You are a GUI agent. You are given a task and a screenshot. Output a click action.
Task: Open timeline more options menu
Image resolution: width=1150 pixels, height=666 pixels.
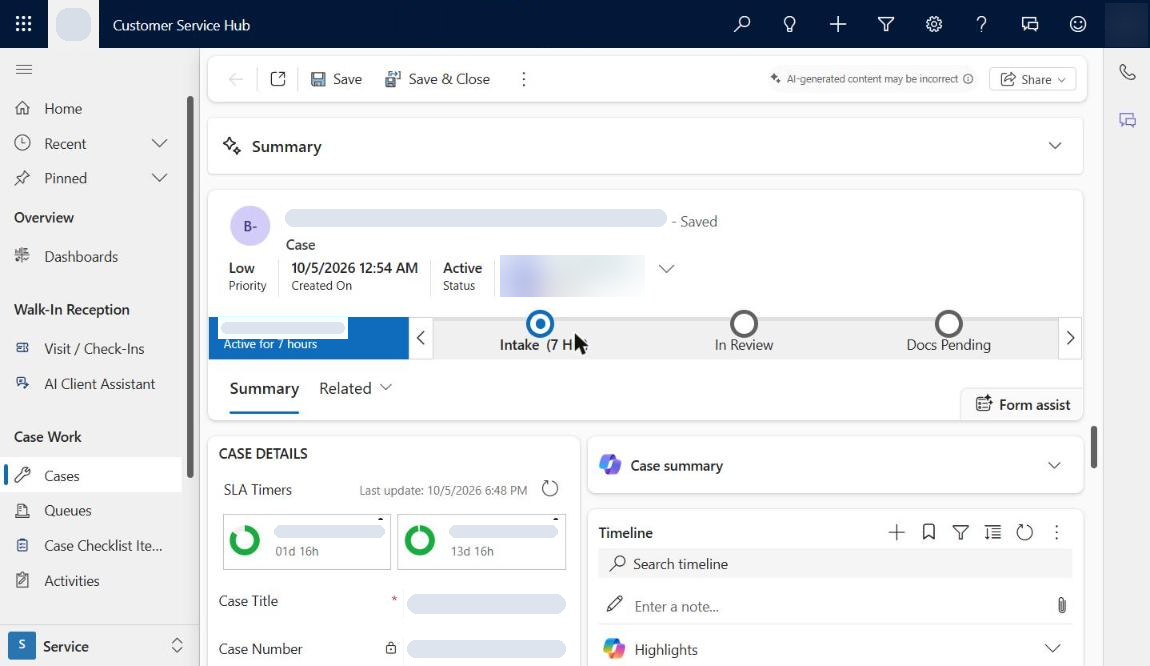click(1057, 533)
